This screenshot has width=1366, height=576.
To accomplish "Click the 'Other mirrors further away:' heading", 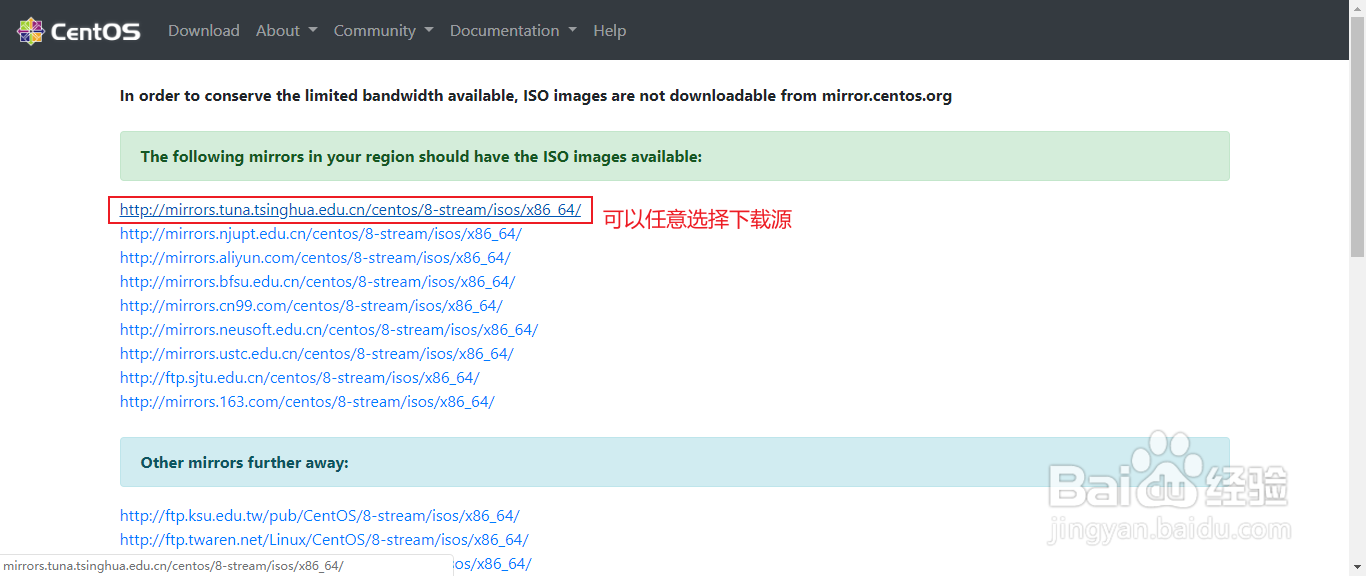I will [244, 462].
